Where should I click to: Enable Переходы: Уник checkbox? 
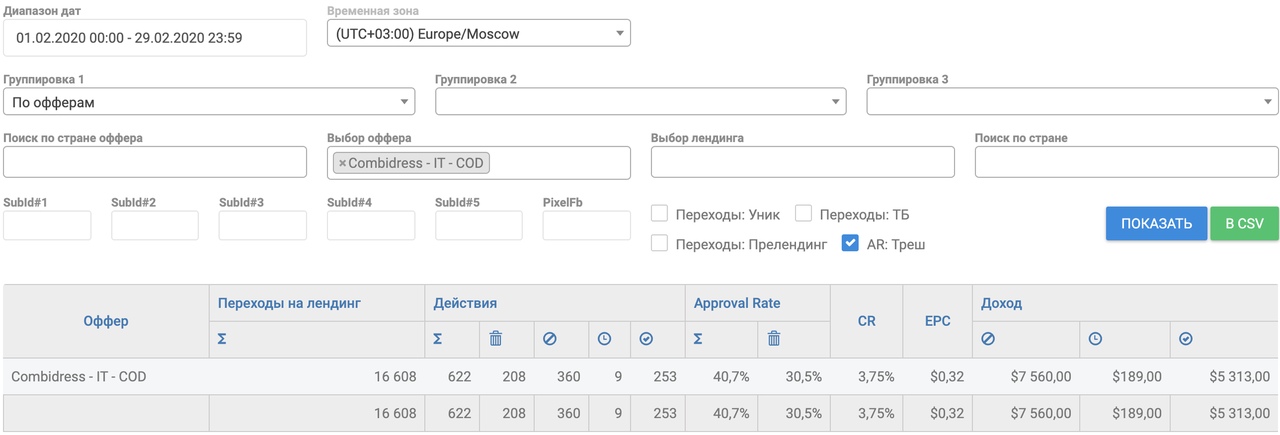(x=660, y=213)
